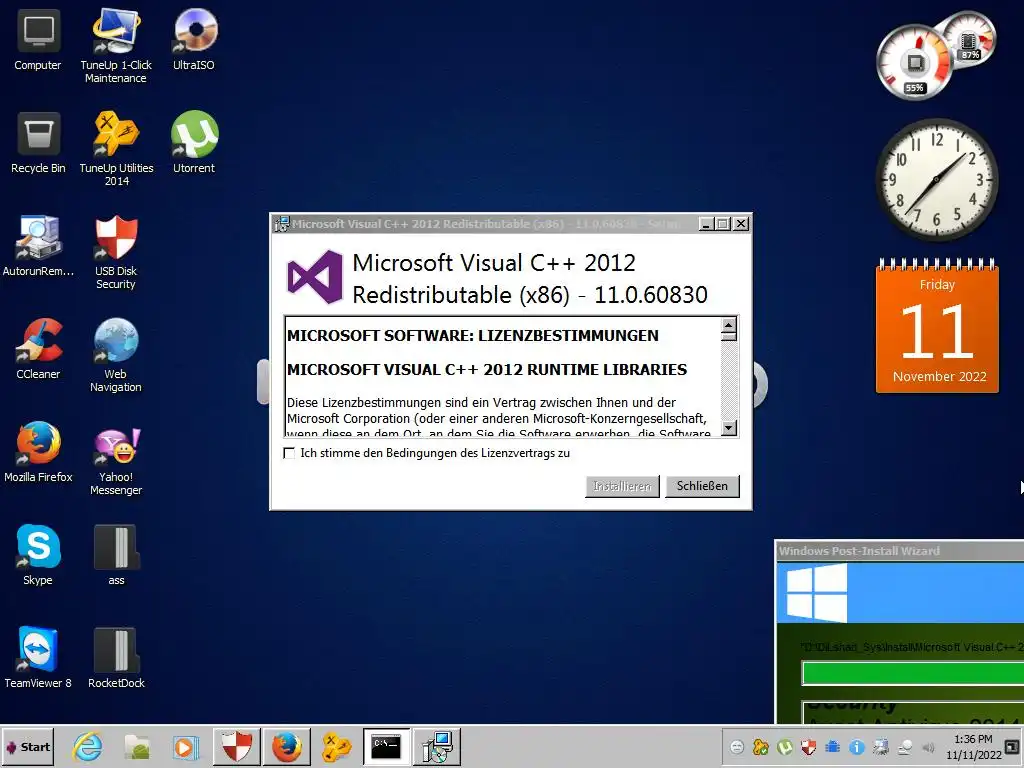Click the smiley face tray icon
The width and height of the screenshot is (1024, 768).
(737, 747)
